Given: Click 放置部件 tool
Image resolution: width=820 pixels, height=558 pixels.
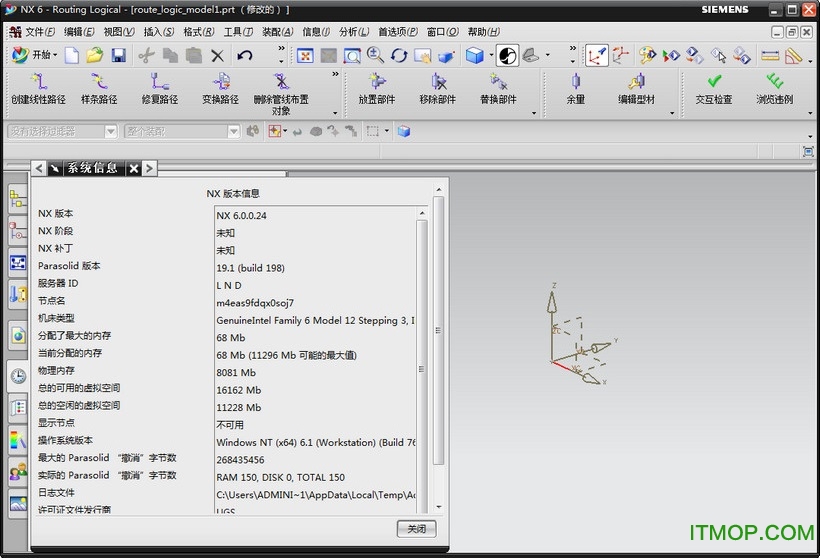Looking at the screenshot, I should [377, 89].
